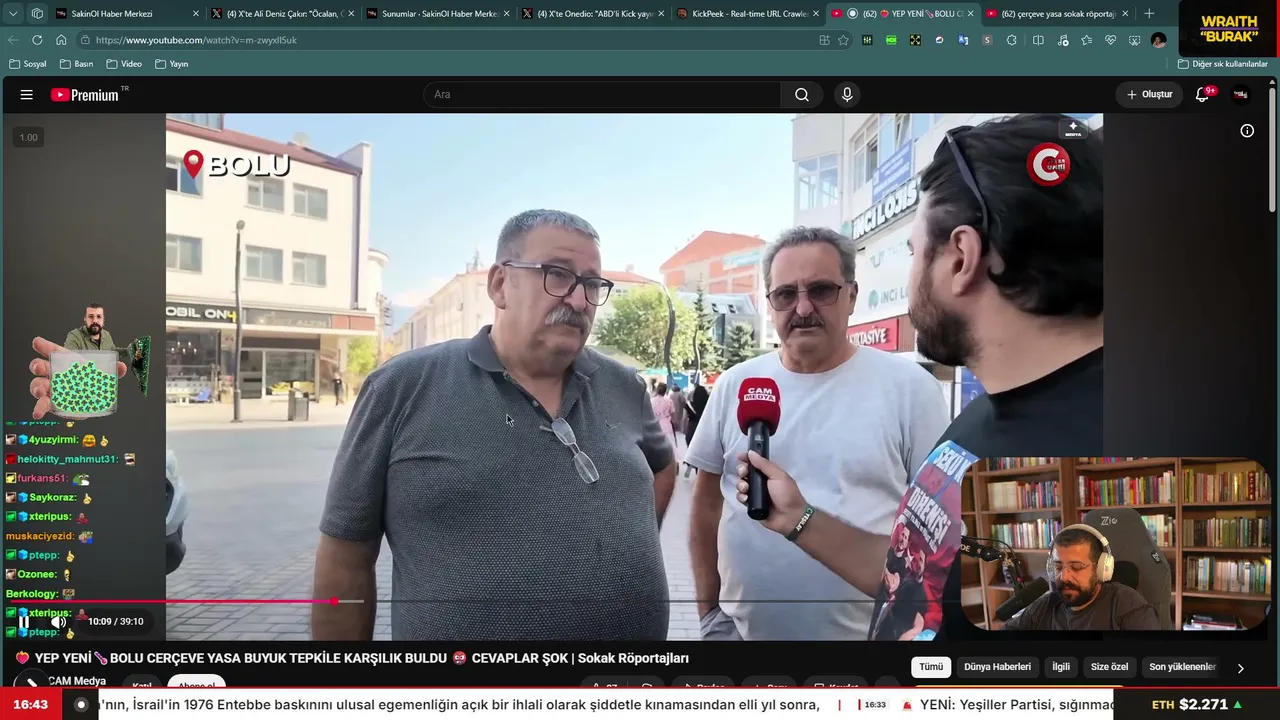This screenshot has height=720, width=1280.
Task: Open the YouTube account avatar menu
Action: (x=1241, y=95)
